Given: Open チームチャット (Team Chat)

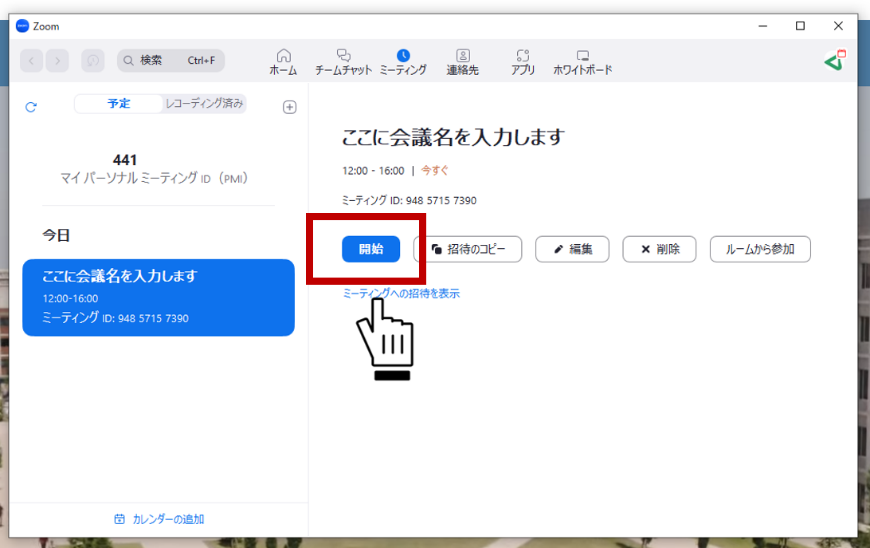Looking at the screenshot, I should [343, 62].
